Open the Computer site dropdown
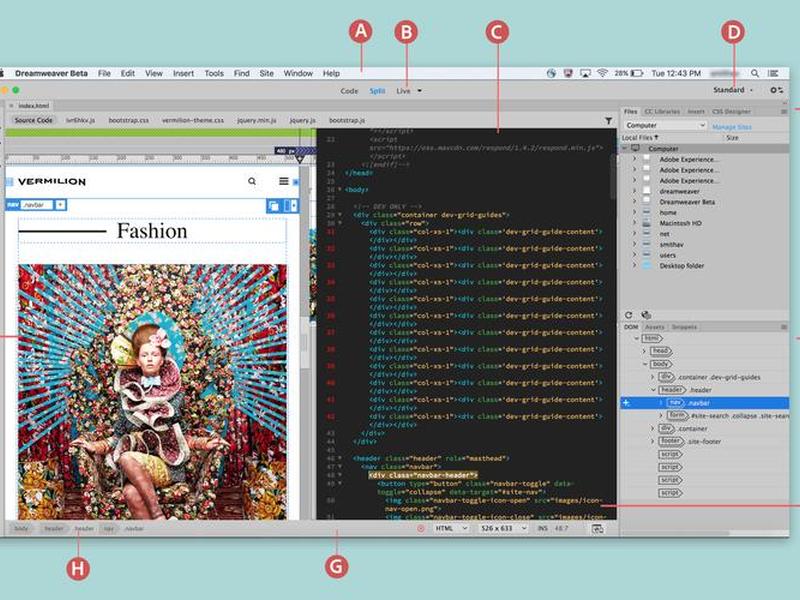The height and width of the screenshot is (600, 800). pyautogui.click(x=664, y=125)
